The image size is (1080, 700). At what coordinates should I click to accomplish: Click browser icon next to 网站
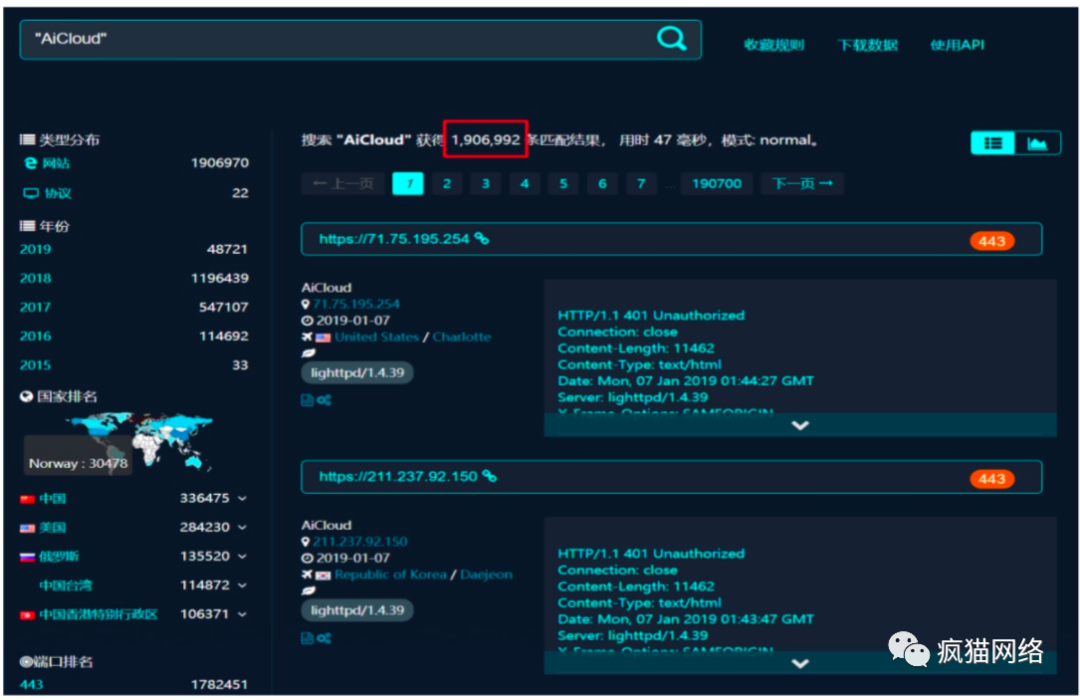click(x=30, y=163)
